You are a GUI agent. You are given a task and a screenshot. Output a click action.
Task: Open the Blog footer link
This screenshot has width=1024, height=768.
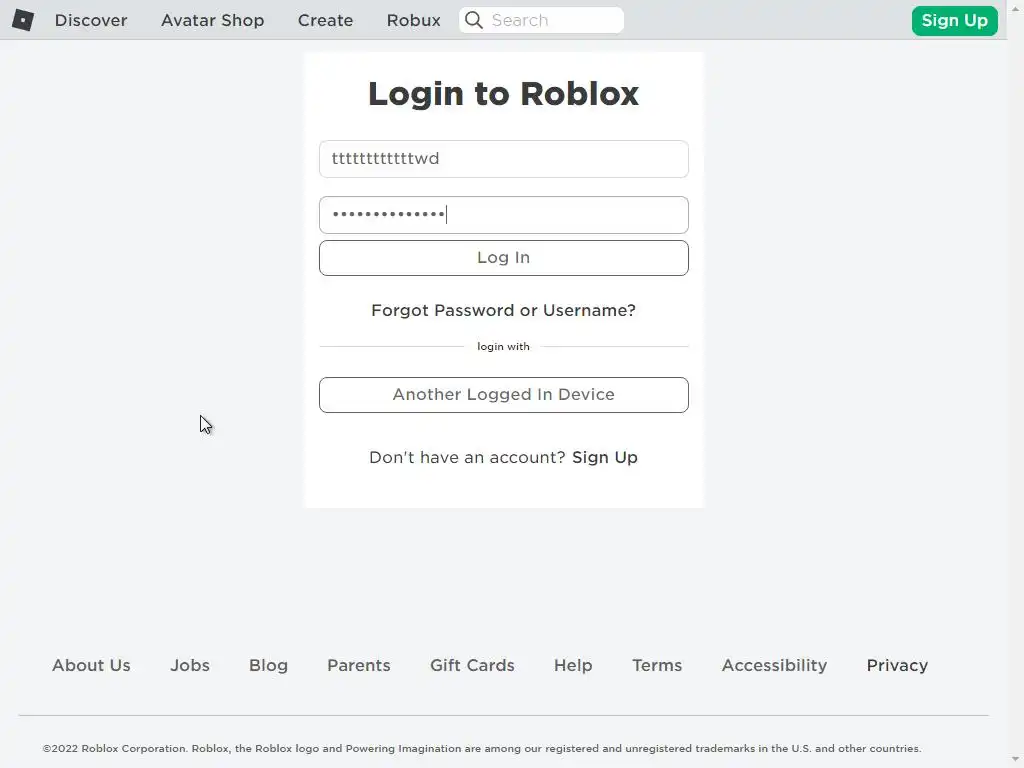tap(268, 665)
